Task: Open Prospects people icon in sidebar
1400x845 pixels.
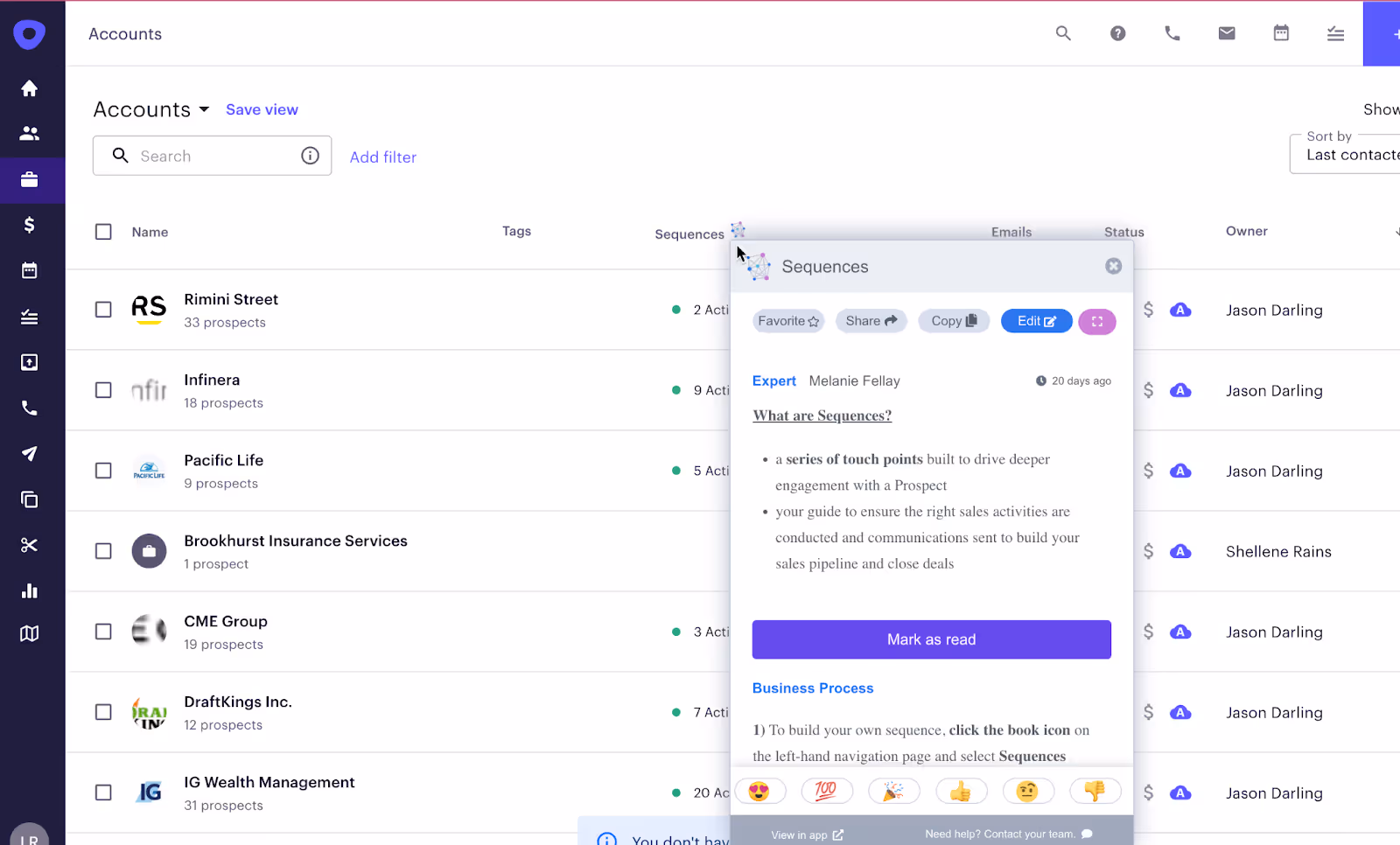Action: 29,134
